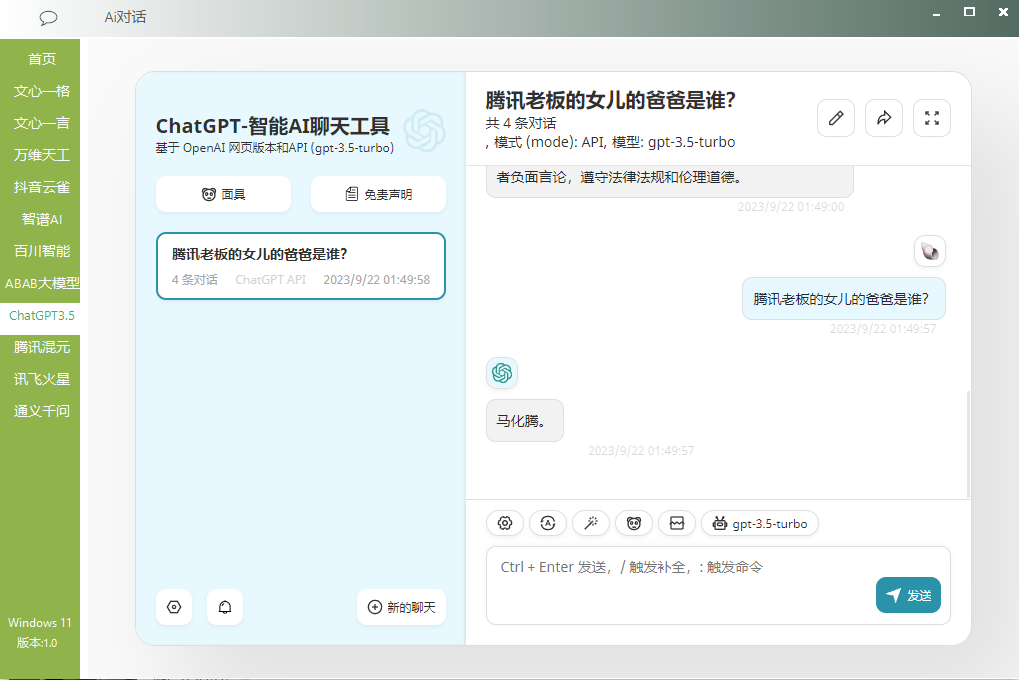Image resolution: width=1019 pixels, height=680 pixels.
Task: Click the reply bubble 马化腾。
Action: pos(524,421)
